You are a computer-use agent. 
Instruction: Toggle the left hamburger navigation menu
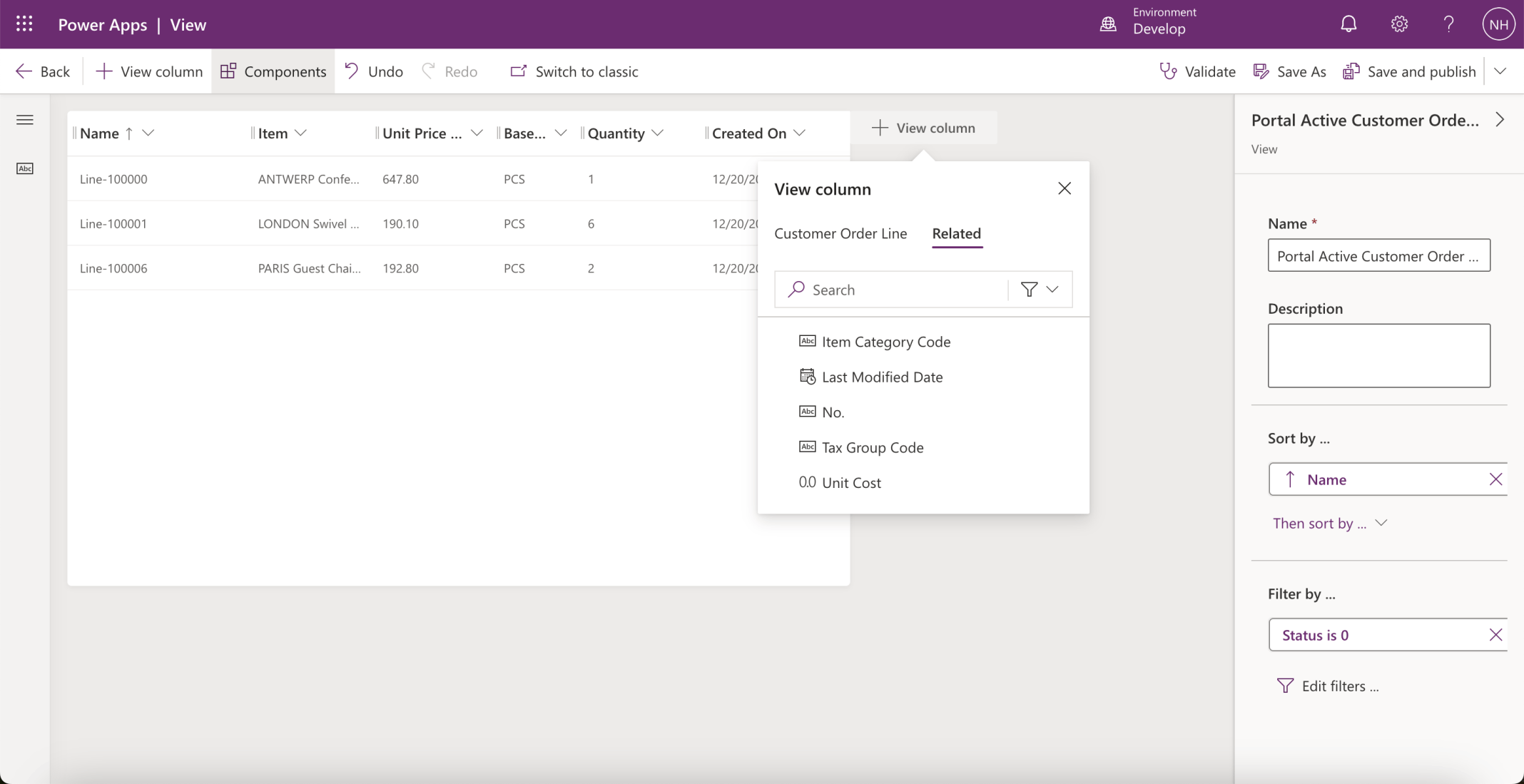(x=25, y=120)
